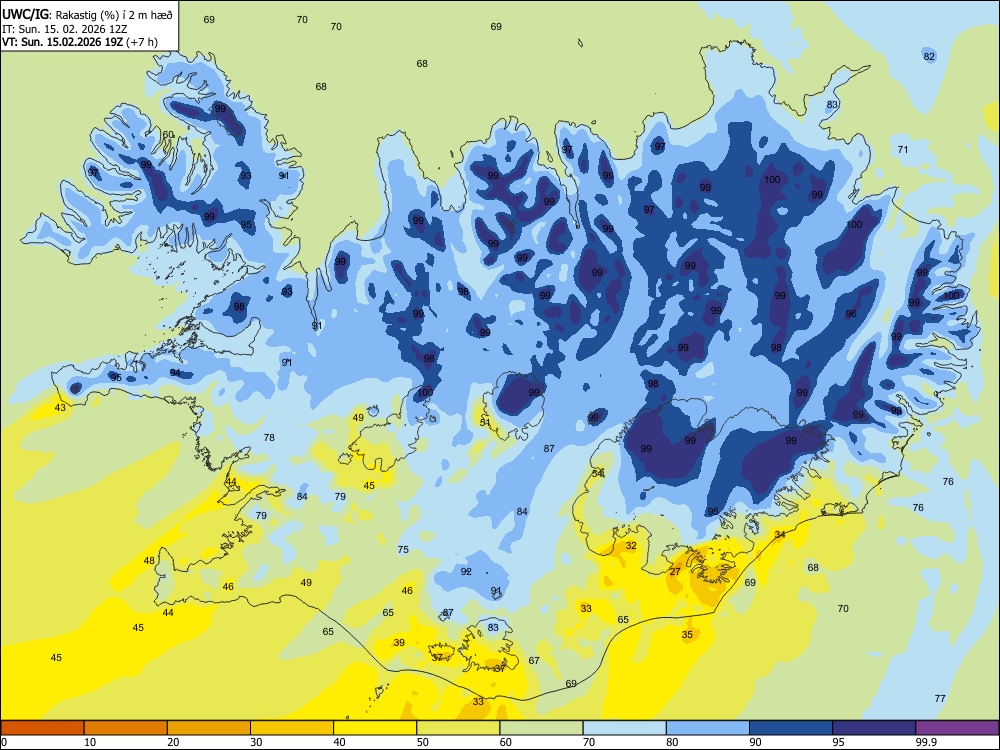This screenshot has height=750, width=1000.
Task: Click the legend scale label '90'
Action: point(755,742)
